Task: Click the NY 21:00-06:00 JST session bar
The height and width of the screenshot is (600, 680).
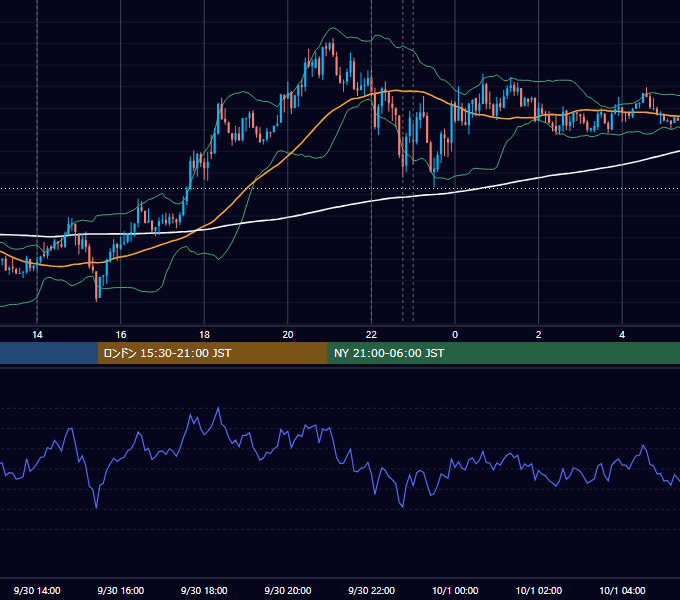Action: 503,353
